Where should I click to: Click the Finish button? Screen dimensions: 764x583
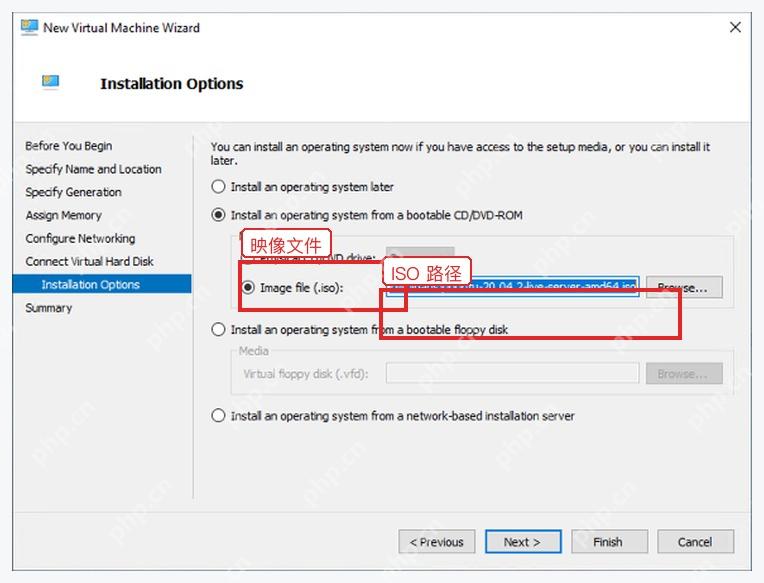(x=609, y=542)
